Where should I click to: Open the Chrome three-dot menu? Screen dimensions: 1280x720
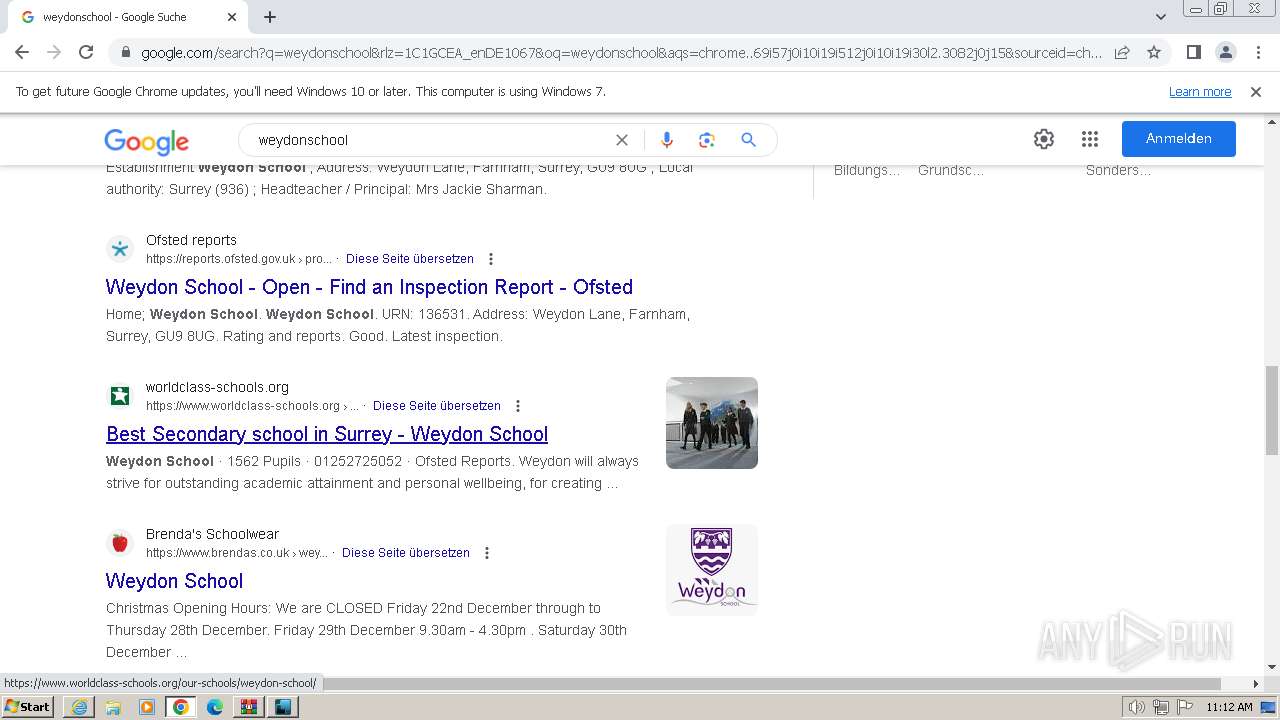(x=1258, y=52)
